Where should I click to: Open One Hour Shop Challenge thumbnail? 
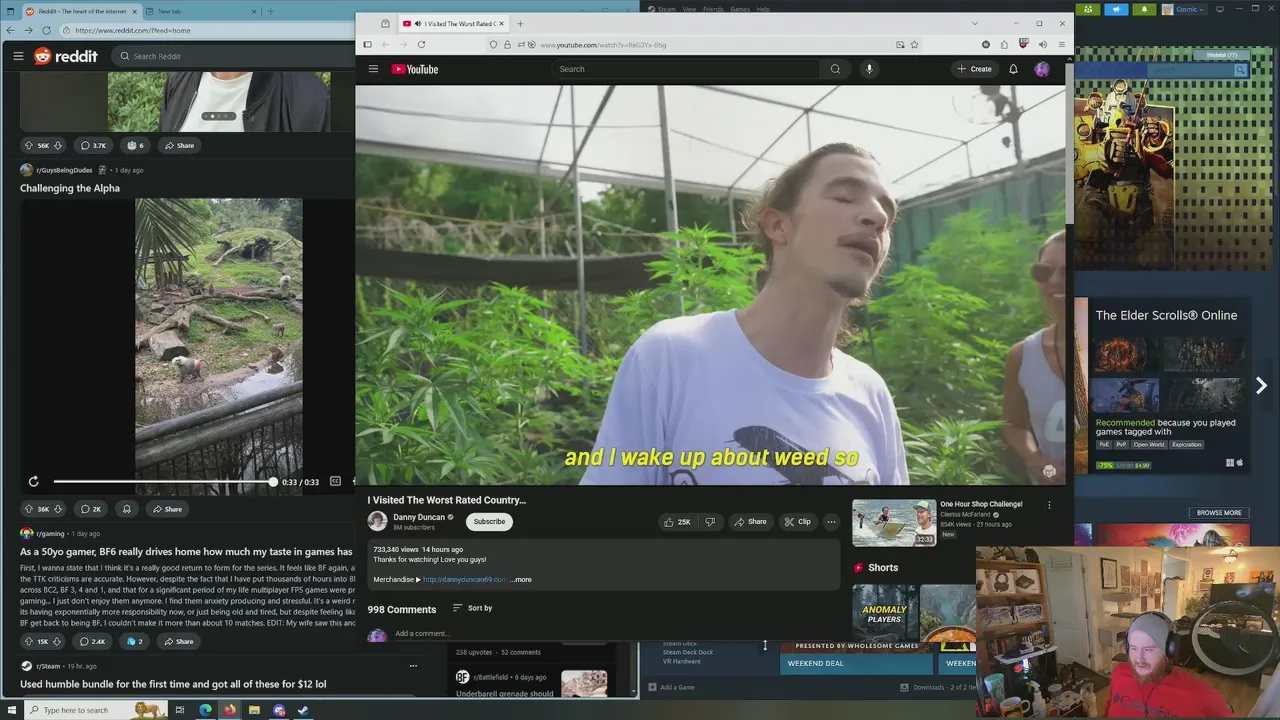894,523
